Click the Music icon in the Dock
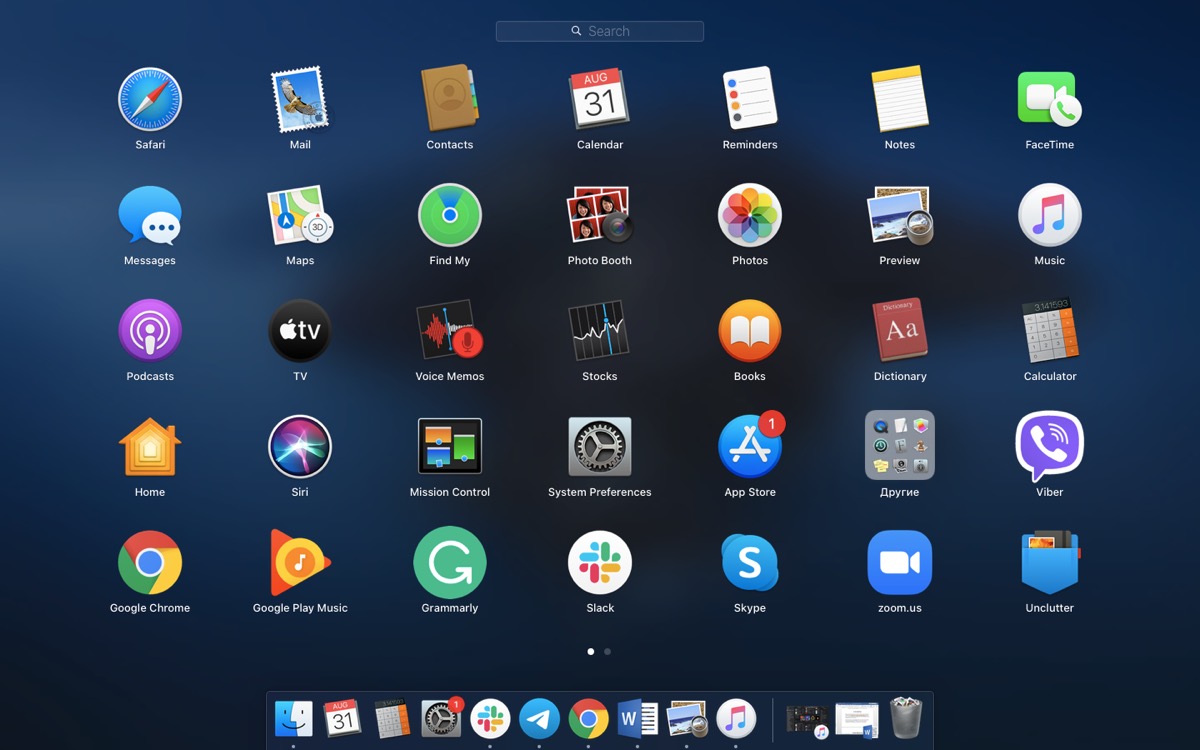This screenshot has height=750, width=1200. 736,718
